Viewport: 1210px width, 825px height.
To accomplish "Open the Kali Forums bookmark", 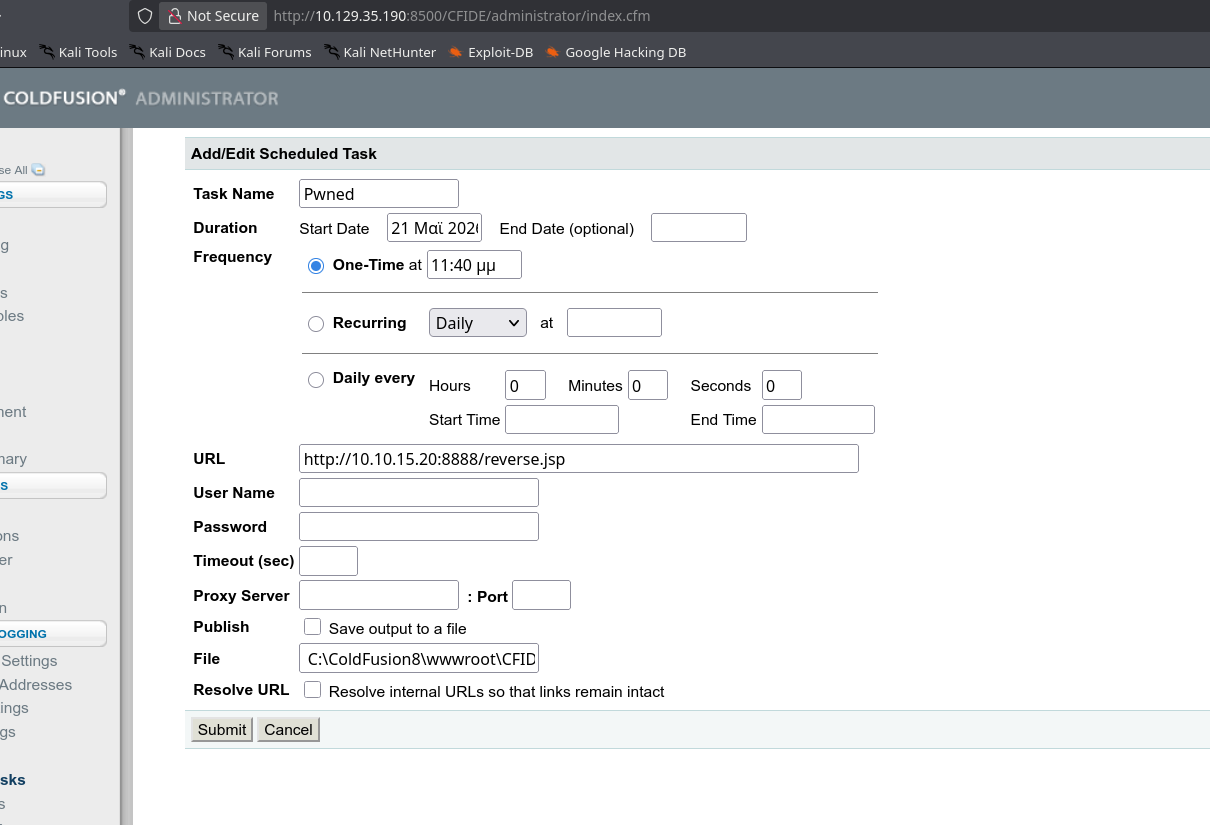I will click(x=265, y=52).
